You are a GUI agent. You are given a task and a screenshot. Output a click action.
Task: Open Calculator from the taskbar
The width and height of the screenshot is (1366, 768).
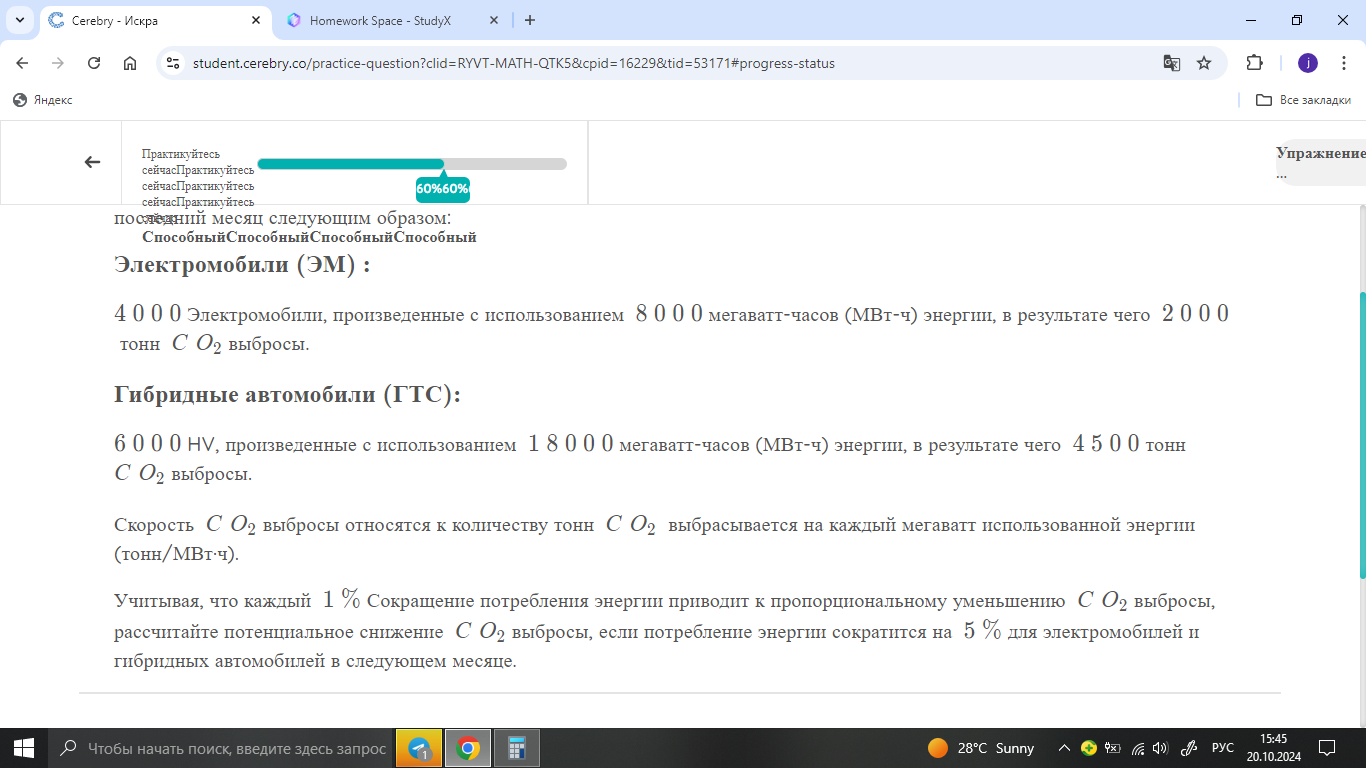pyautogui.click(x=516, y=748)
